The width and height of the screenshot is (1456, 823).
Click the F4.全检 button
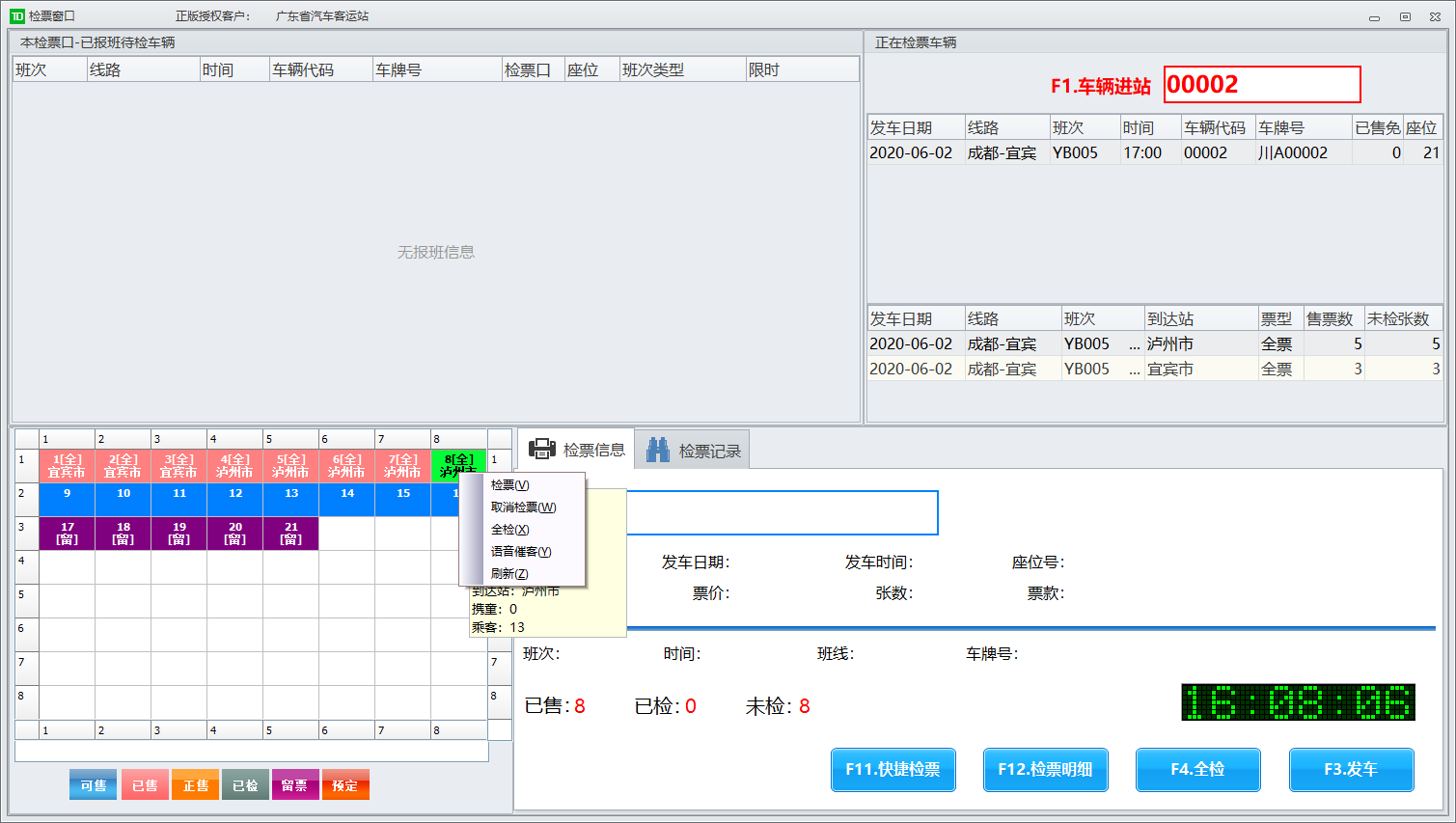pos(1197,769)
